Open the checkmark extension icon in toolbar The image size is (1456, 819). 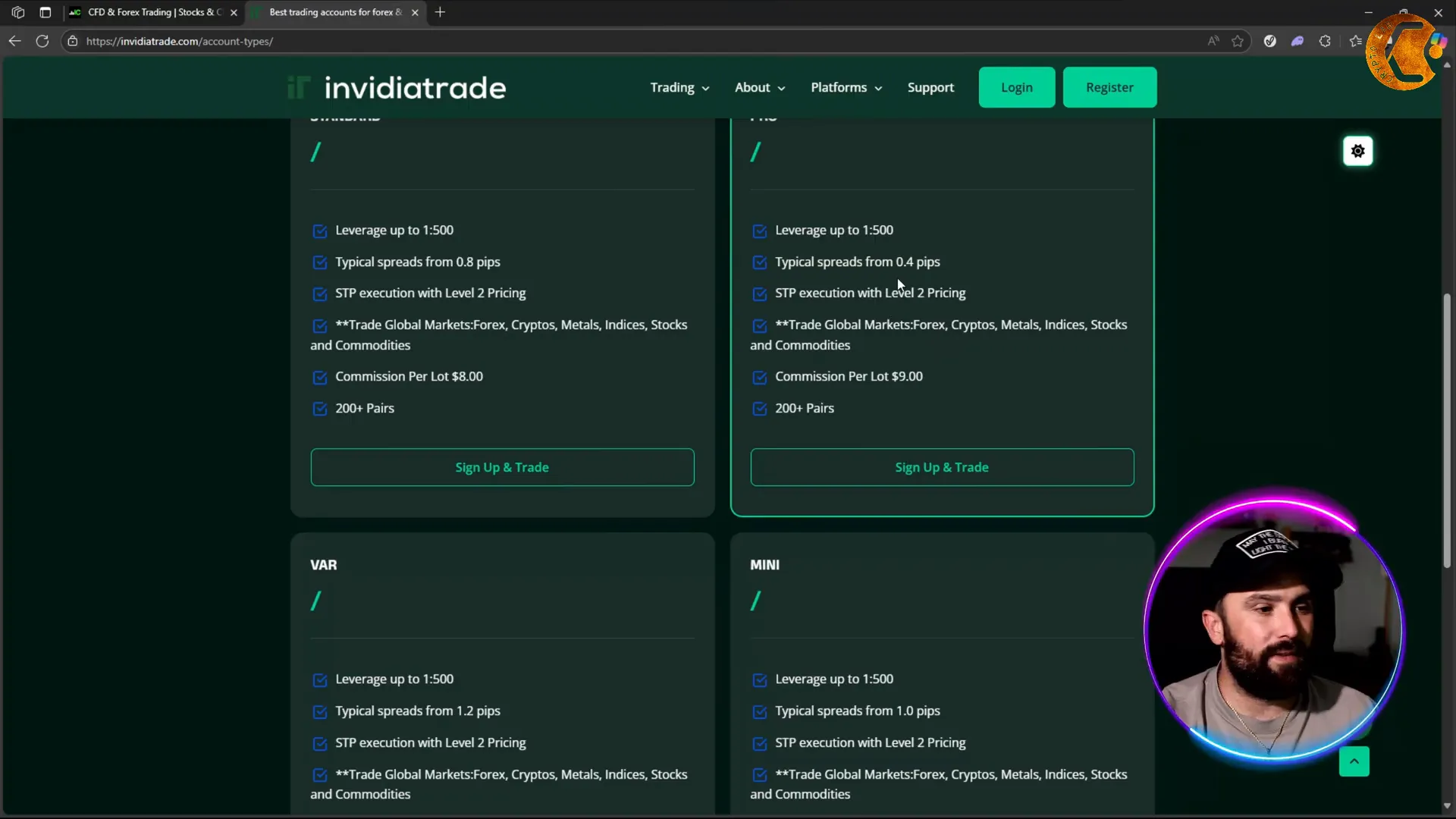click(1270, 41)
